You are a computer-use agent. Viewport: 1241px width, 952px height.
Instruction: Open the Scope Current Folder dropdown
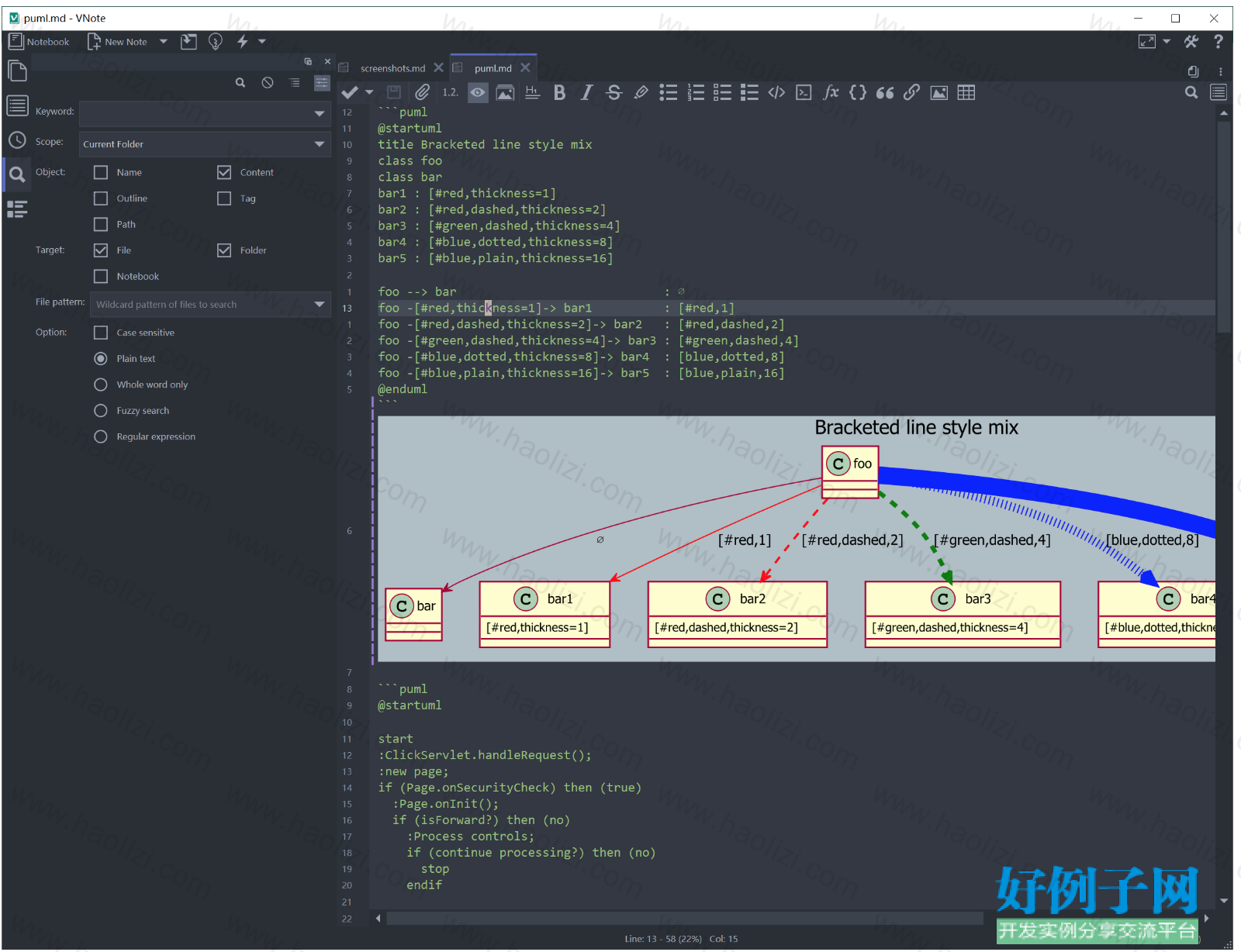click(205, 144)
